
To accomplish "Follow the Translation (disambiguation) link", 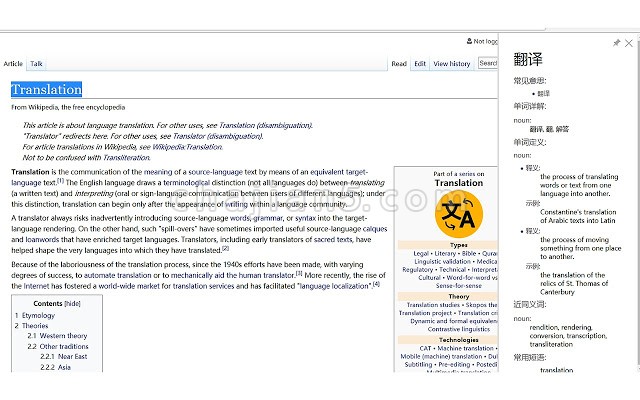I will [x=266, y=125].
